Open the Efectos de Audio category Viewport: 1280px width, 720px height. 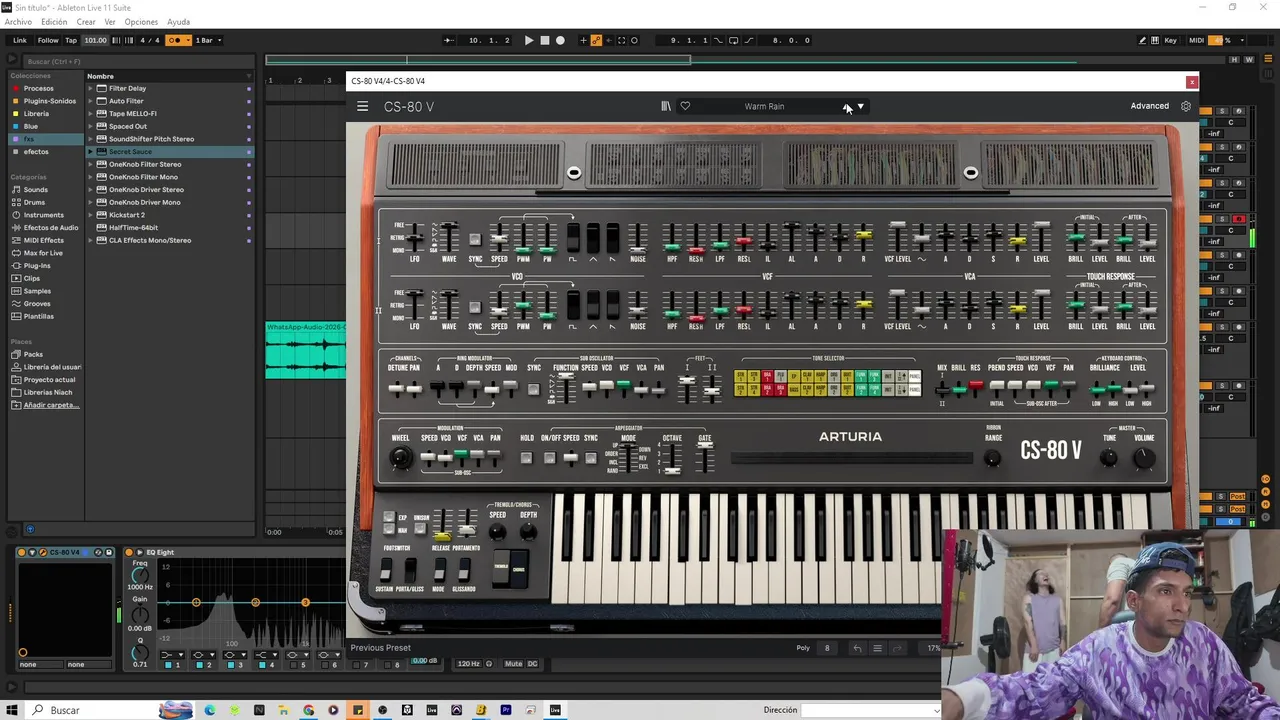click(x=50, y=228)
